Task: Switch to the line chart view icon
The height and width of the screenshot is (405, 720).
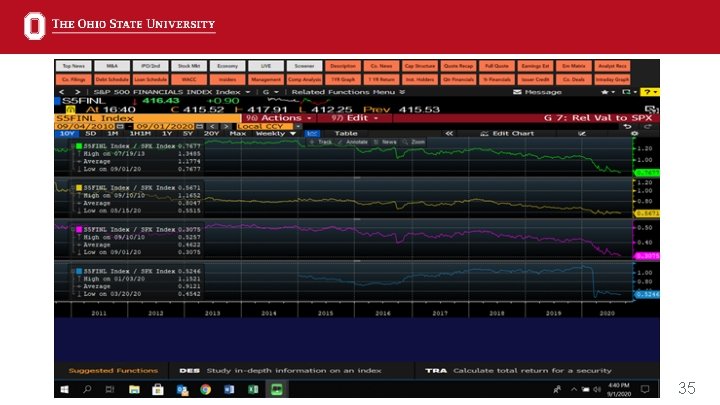Action: pos(312,134)
